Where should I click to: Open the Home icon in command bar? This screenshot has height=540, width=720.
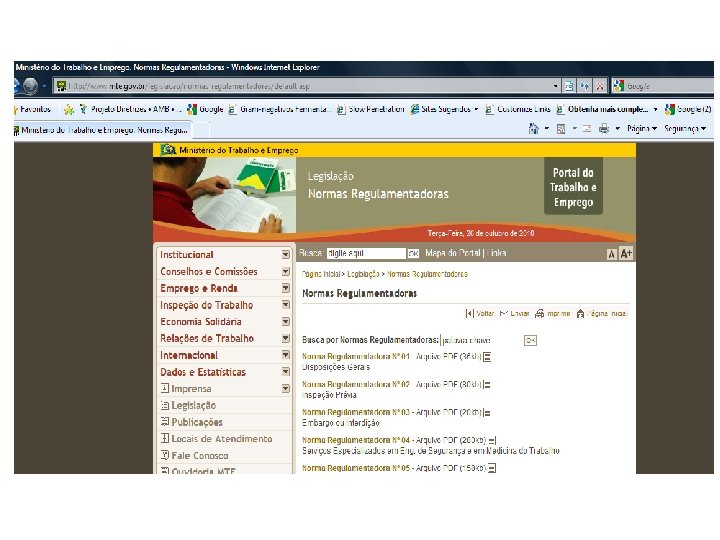point(534,129)
